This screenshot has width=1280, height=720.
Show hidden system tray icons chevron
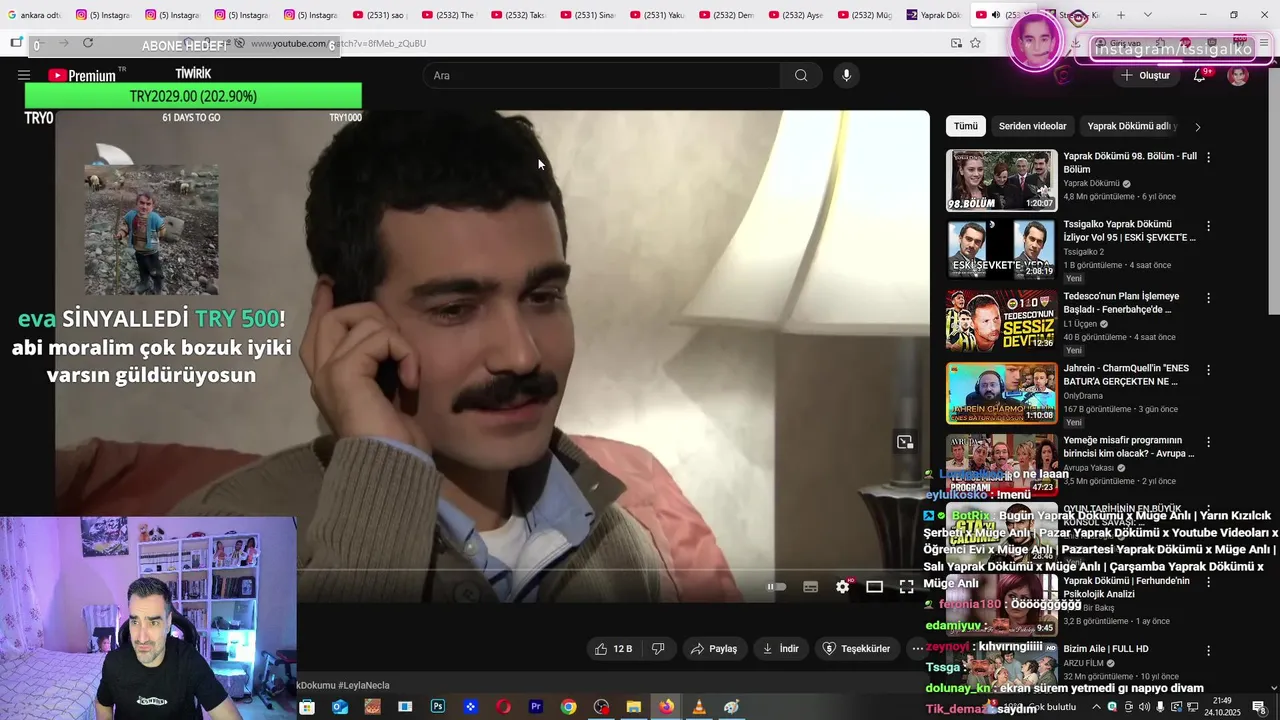(1095, 707)
